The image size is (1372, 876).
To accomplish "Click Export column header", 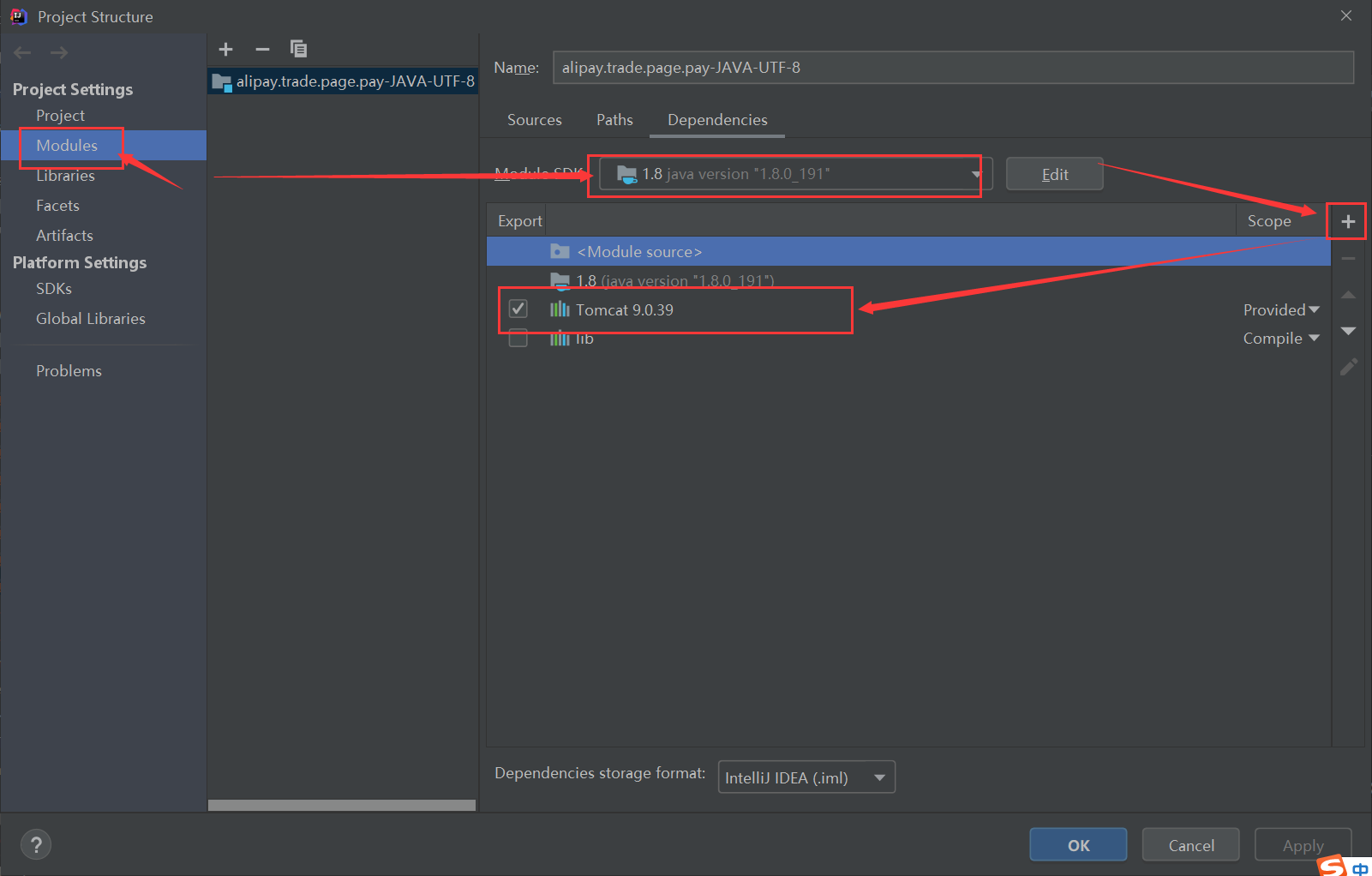I will point(519,221).
